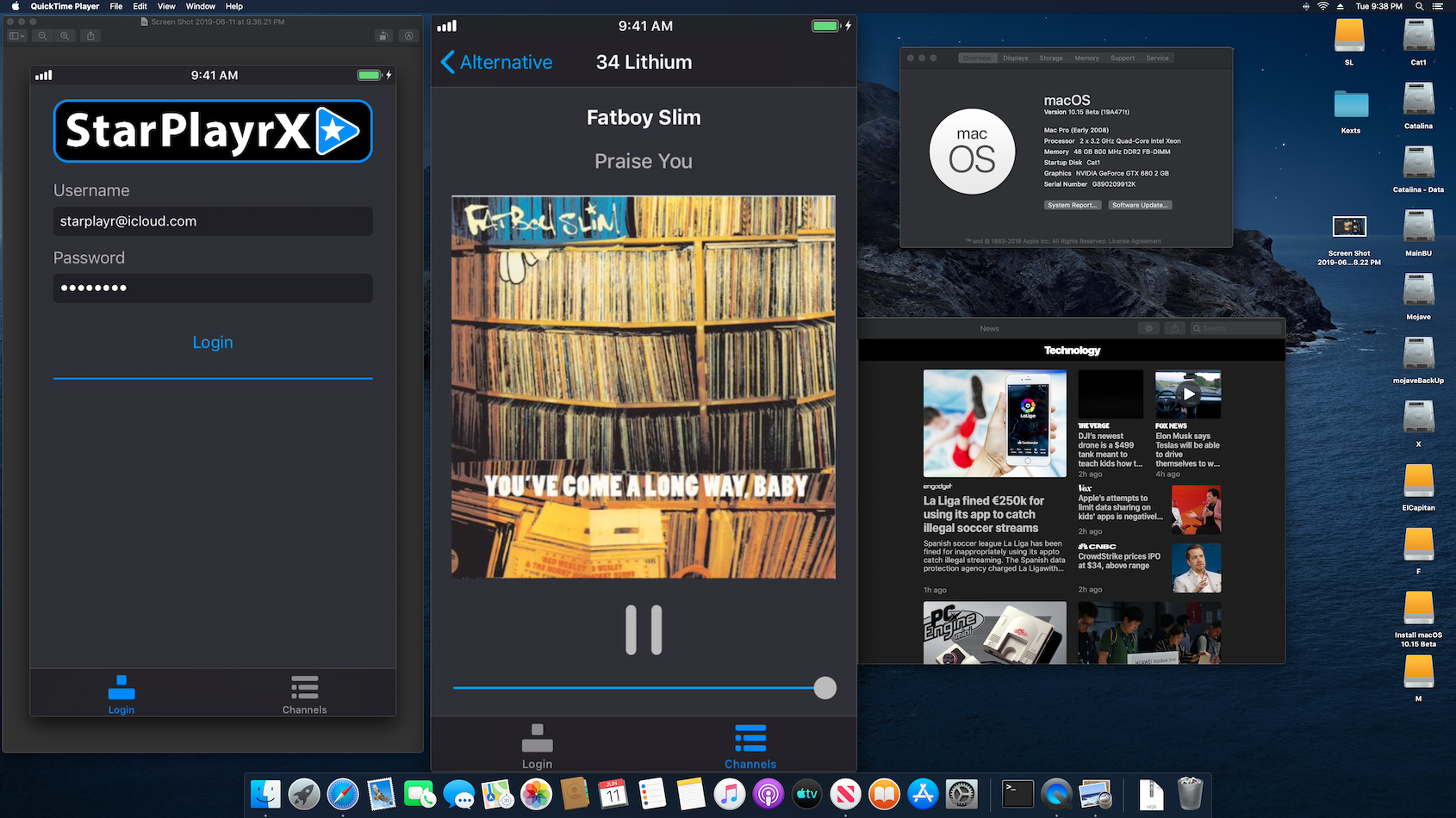Open the View menu
Image resolution: width=1456 pixels, height=818 pixels.
point(166,6)
